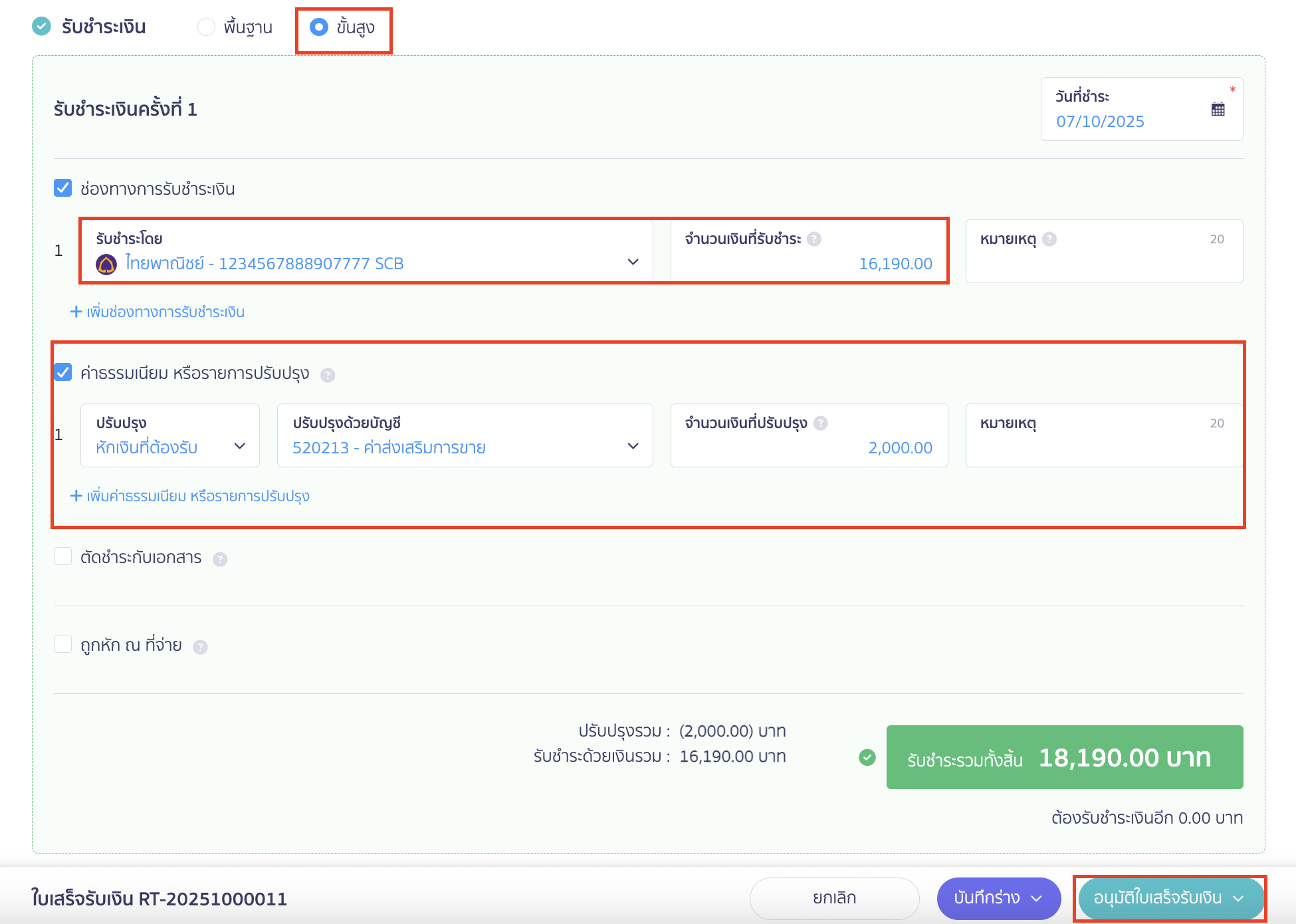Viewport: 1296px width, 924px height.
Task: Click the SCB bank logo icon
Action: point(106,264)
